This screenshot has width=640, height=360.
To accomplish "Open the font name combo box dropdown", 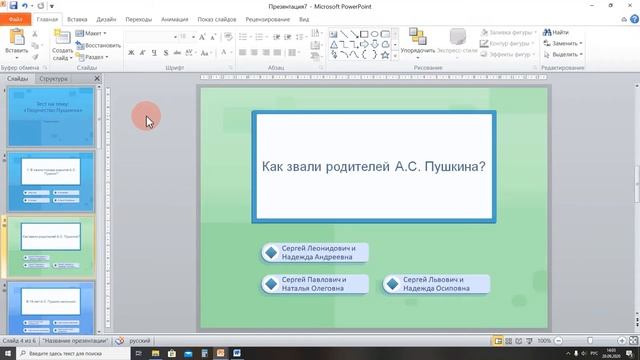I will click(x=175, y=37).
